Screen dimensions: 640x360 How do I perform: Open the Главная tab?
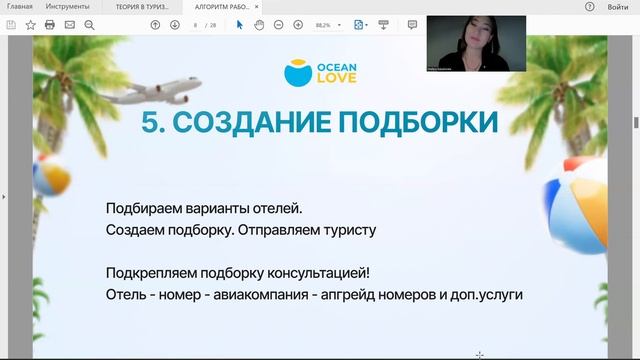coord(20,7)
